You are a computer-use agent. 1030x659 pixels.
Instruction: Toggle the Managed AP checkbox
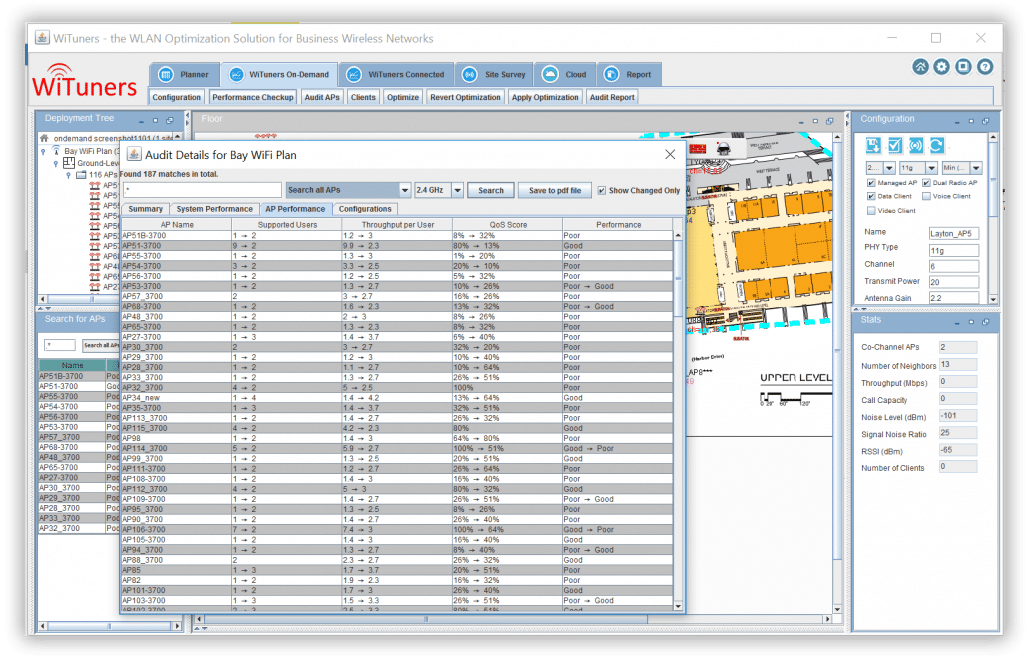tap(871, 183)
